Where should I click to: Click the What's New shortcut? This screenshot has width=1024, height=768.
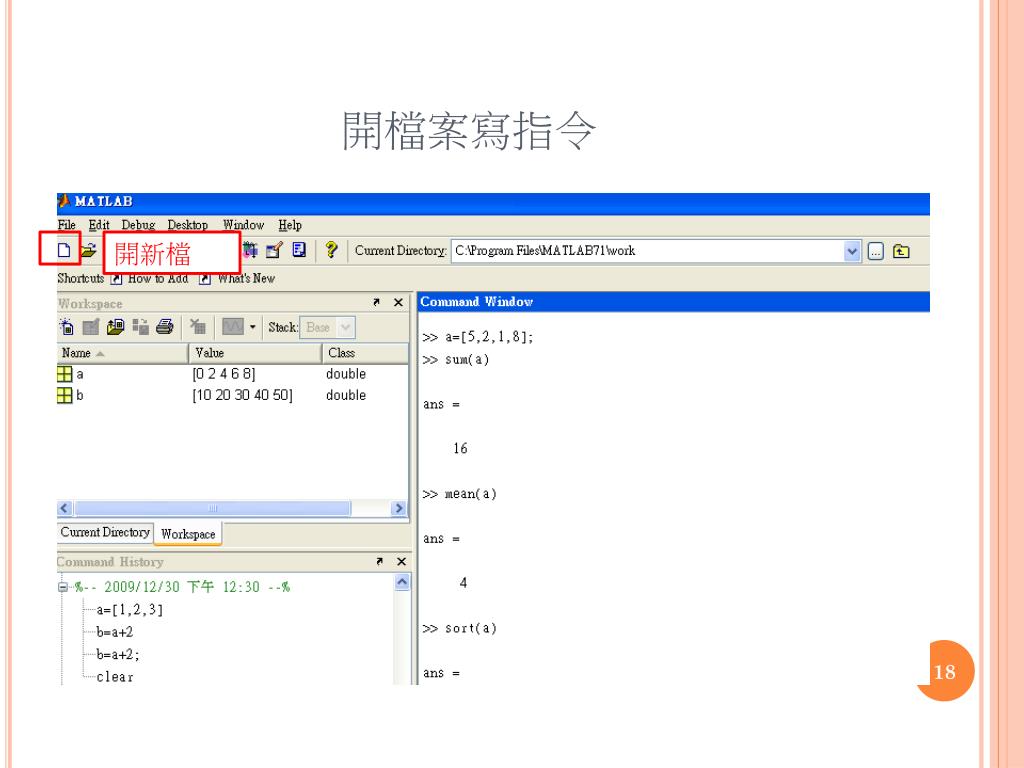tap(238, 279)
